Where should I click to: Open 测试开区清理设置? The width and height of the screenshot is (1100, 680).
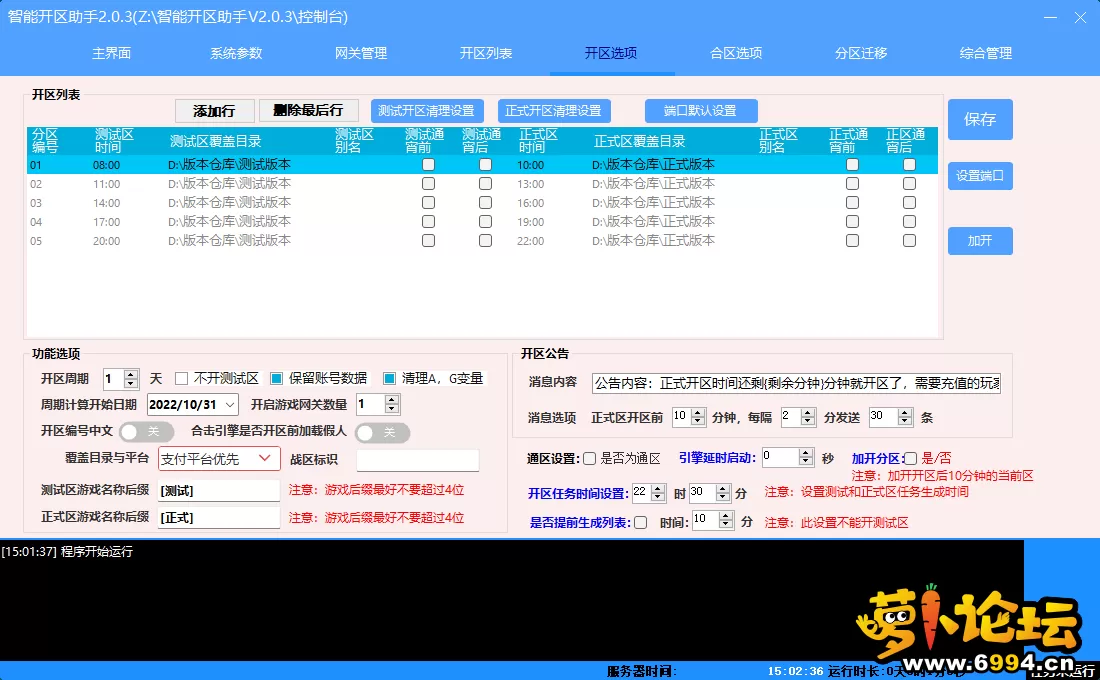point(426,111)
